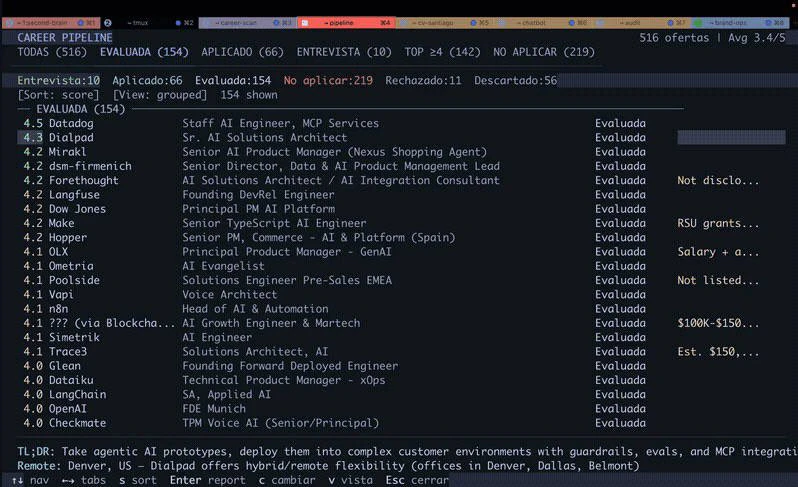Screen dimensions: 798x487
Task: Switch to the NO APLICAR (219) filter tab
Action: pos(544,52)
